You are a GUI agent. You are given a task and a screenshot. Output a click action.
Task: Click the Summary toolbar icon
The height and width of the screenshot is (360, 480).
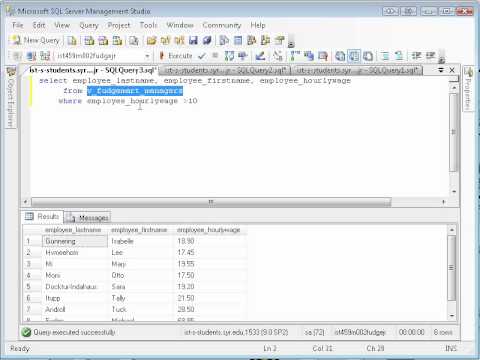tap(238, 41)
